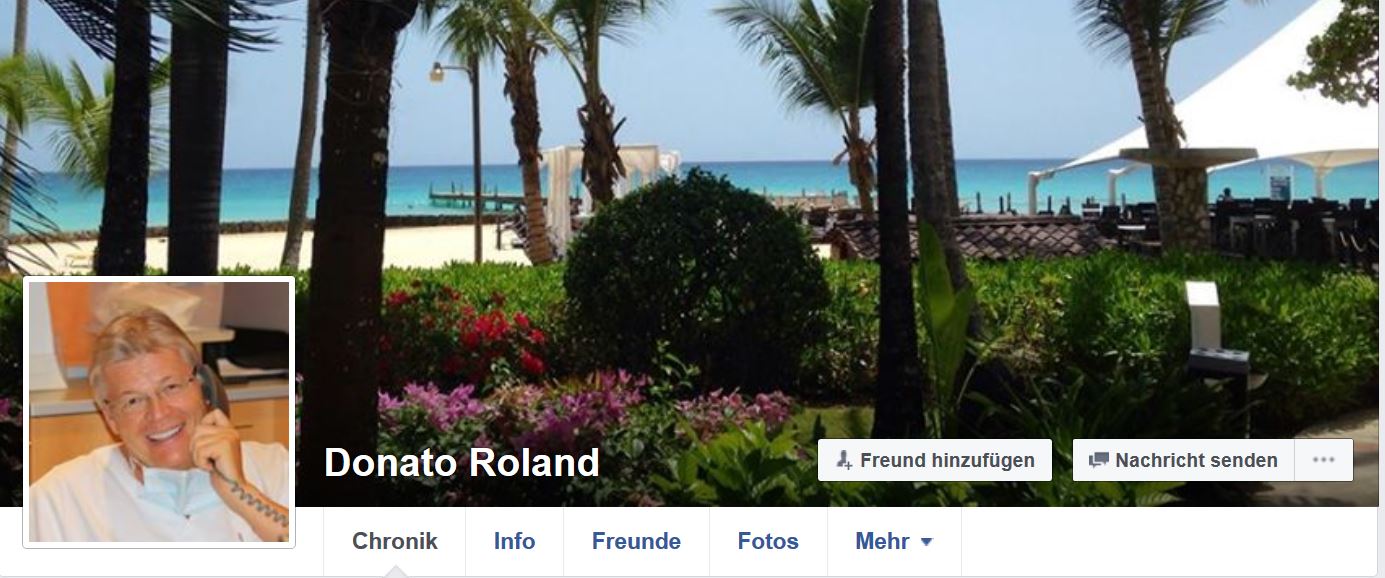Click the active tab pointer below Chronik
Image resolution: width=1385 pixels, height=578 pixels.
395,572
